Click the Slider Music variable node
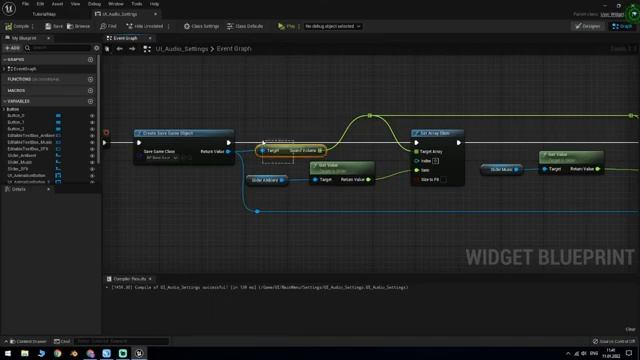Image resolution: width=640 pixels, height=360 pixels. pos(501,169)
